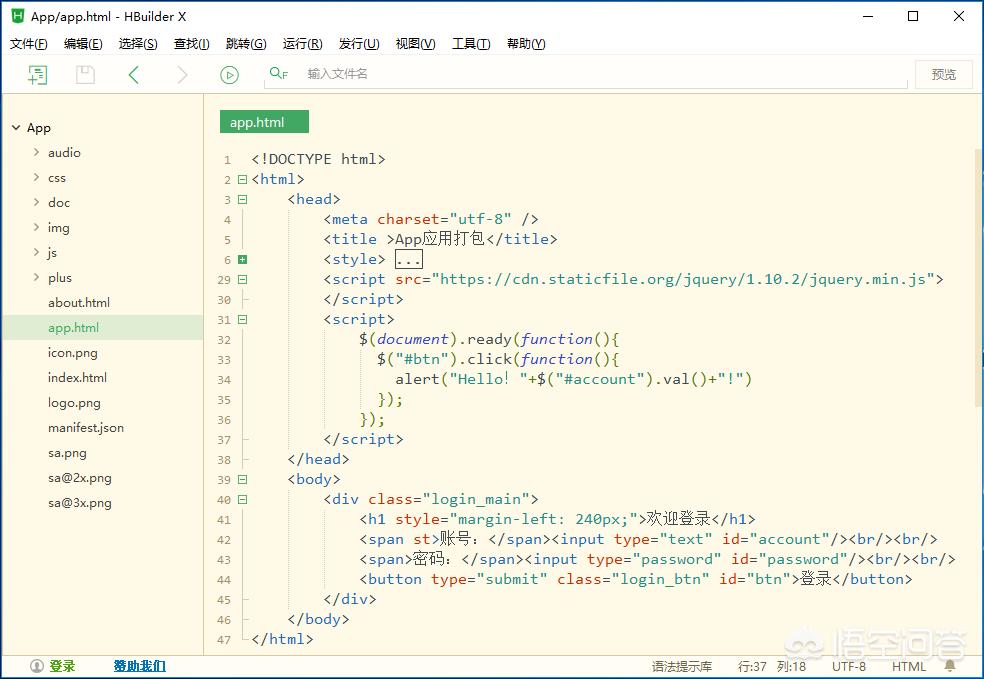Click the folded style placeholder box on line 6
The image size is (984, 679).
[409, 259]
